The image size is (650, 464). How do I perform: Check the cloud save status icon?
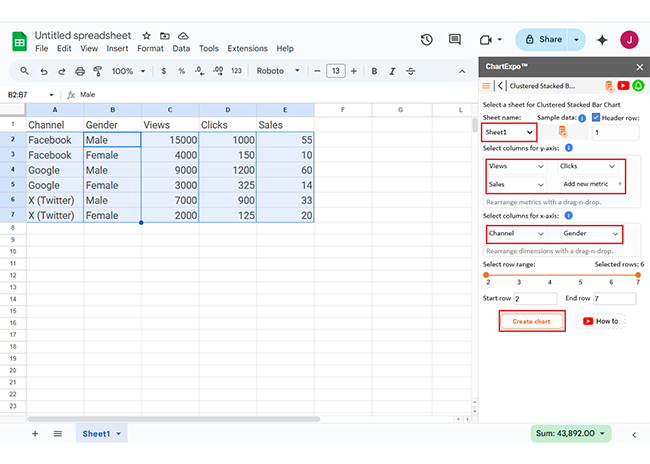pyautogui.click(x=183, y=36)
